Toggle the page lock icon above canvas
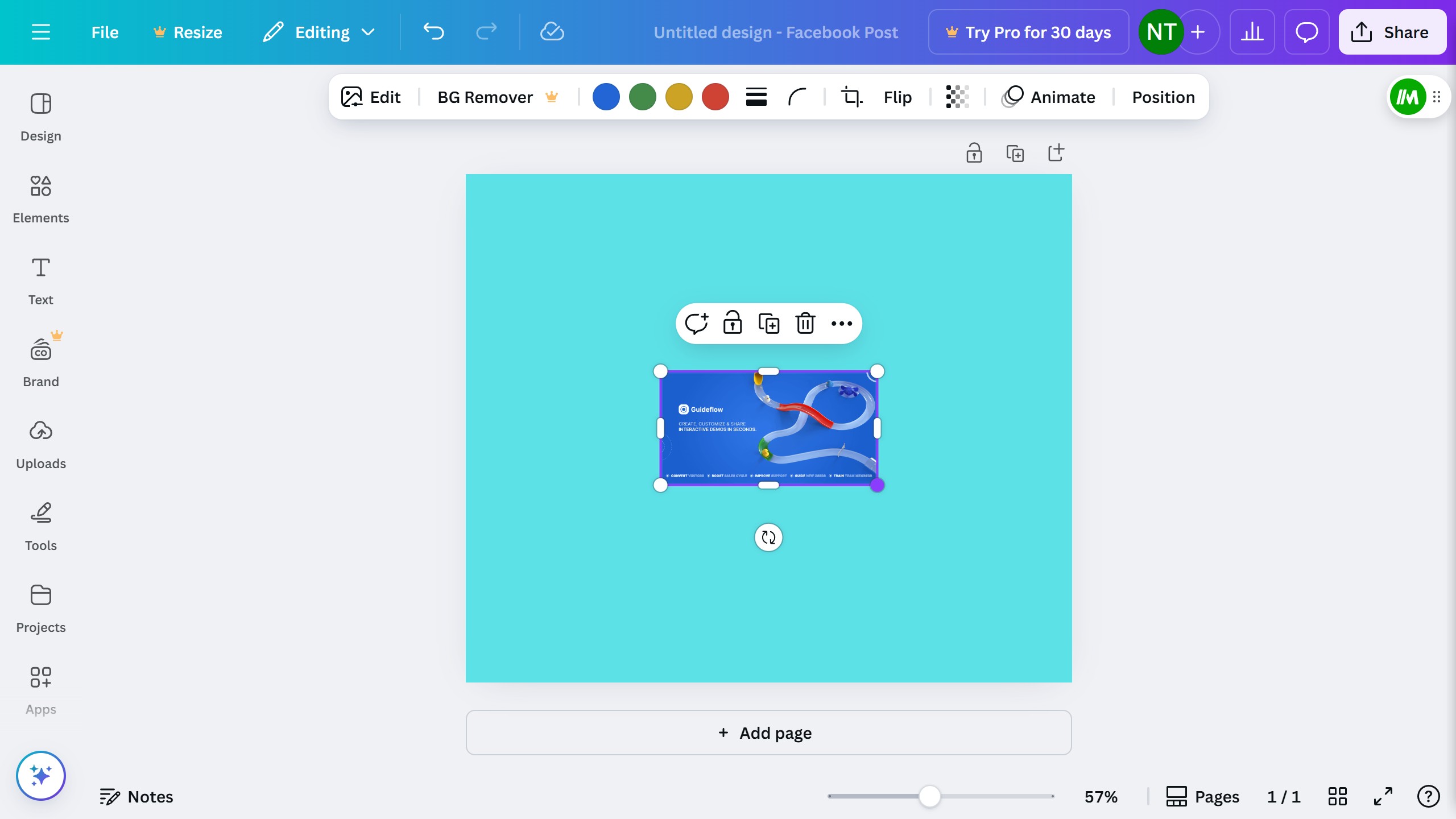This screenshot has width=1456, height=819. 974,153
